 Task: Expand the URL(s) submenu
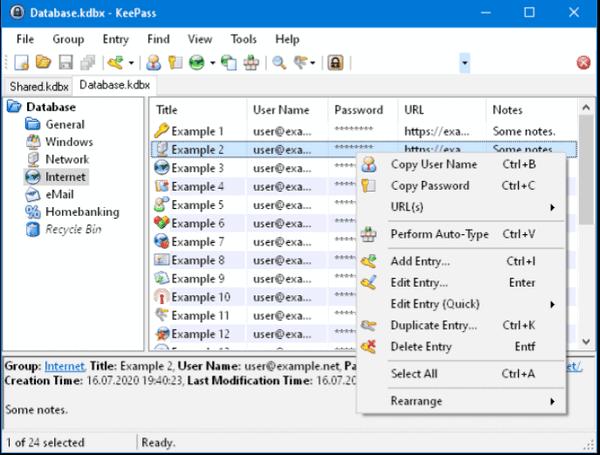click(461, 207)
